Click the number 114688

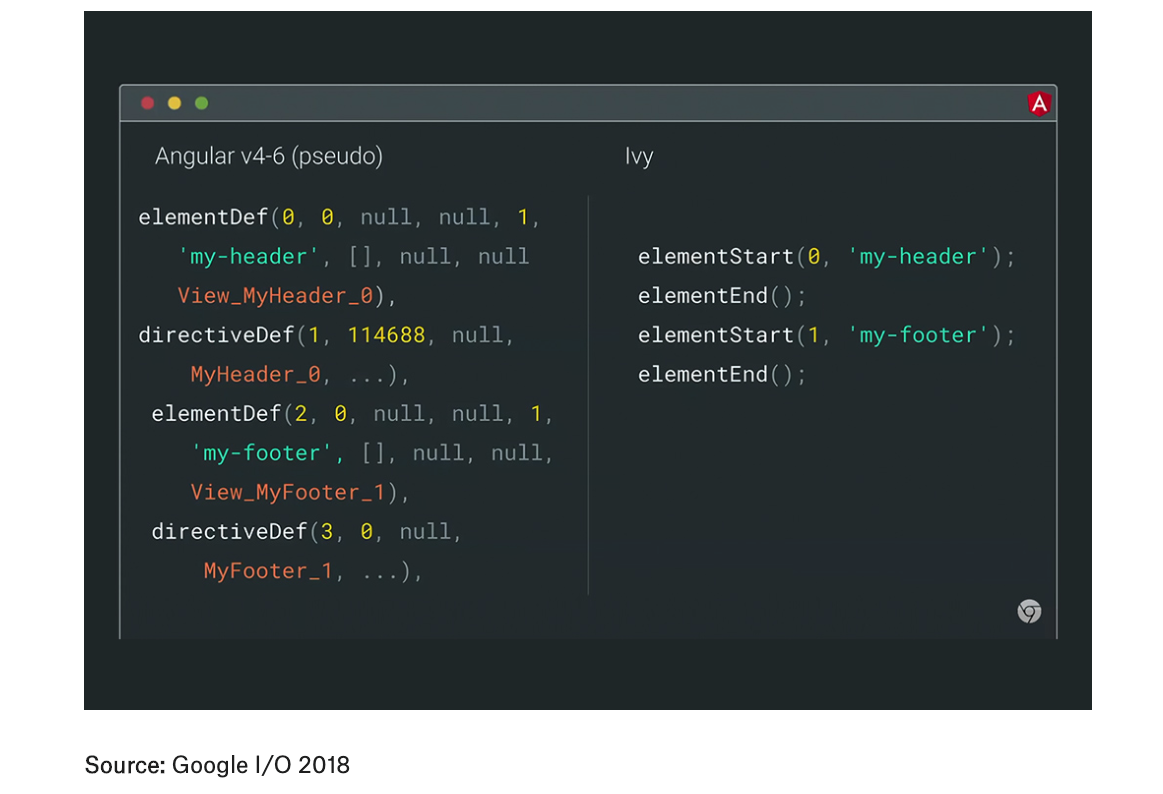pyautogui.click(x=386, y=335)
